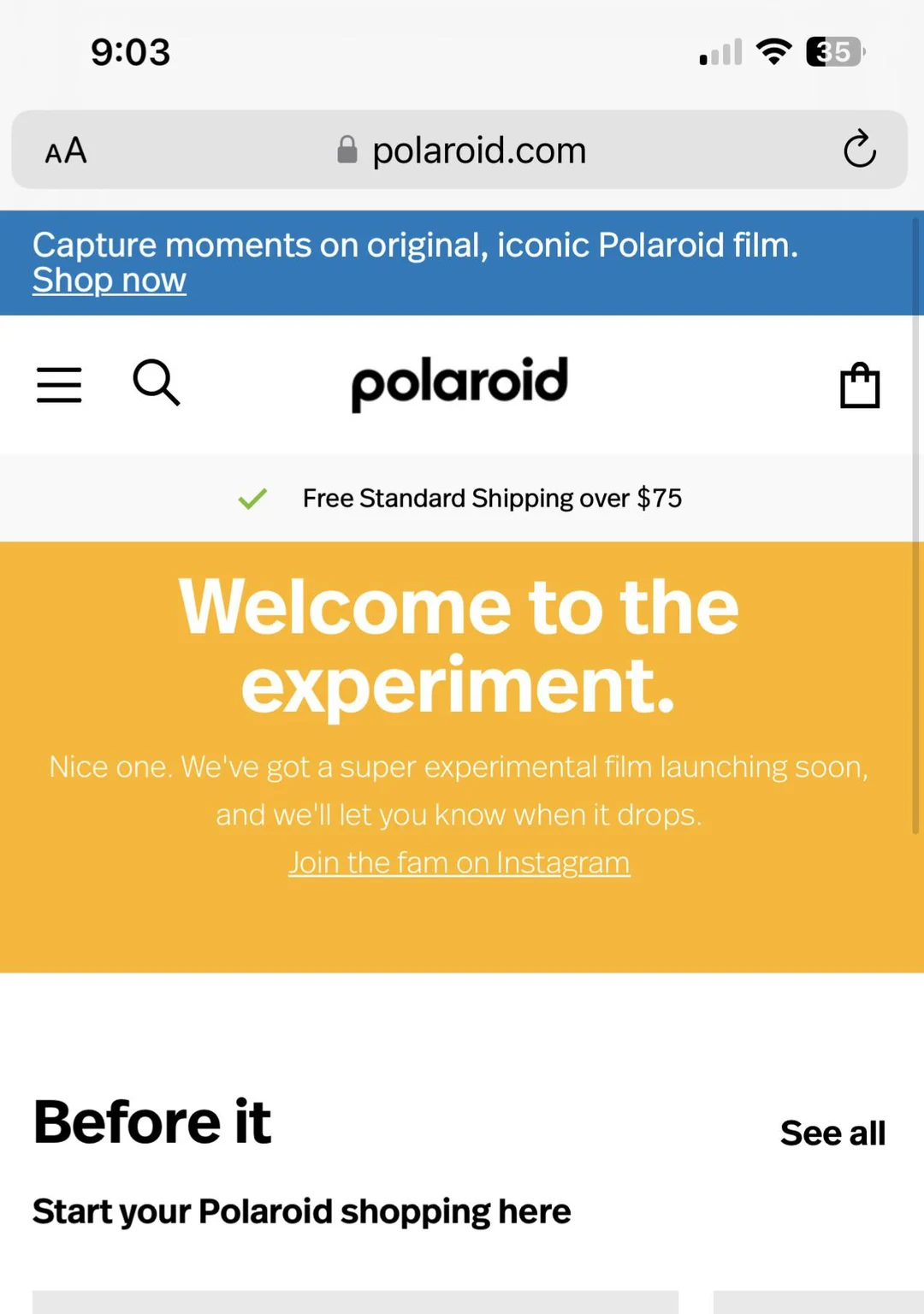Tap the Capture moments banner text
Screen dimensions: 924x1314
[x=415, y=246]
